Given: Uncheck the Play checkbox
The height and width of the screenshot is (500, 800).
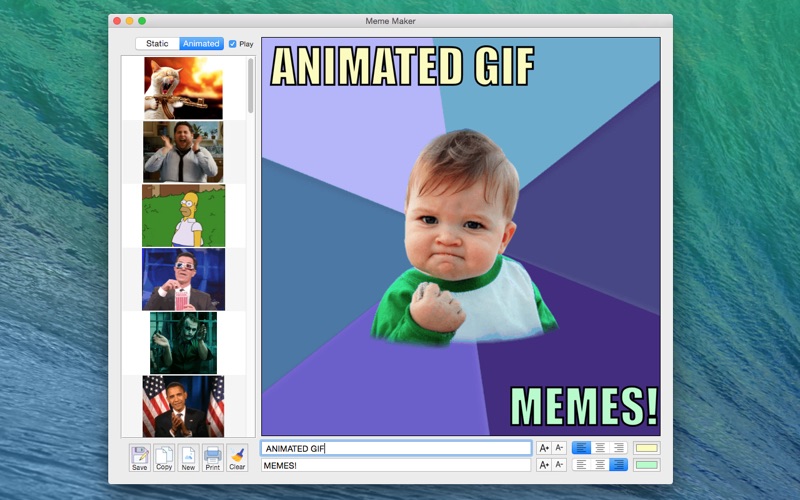Looking at the screenshot, I should pos(233,44).
